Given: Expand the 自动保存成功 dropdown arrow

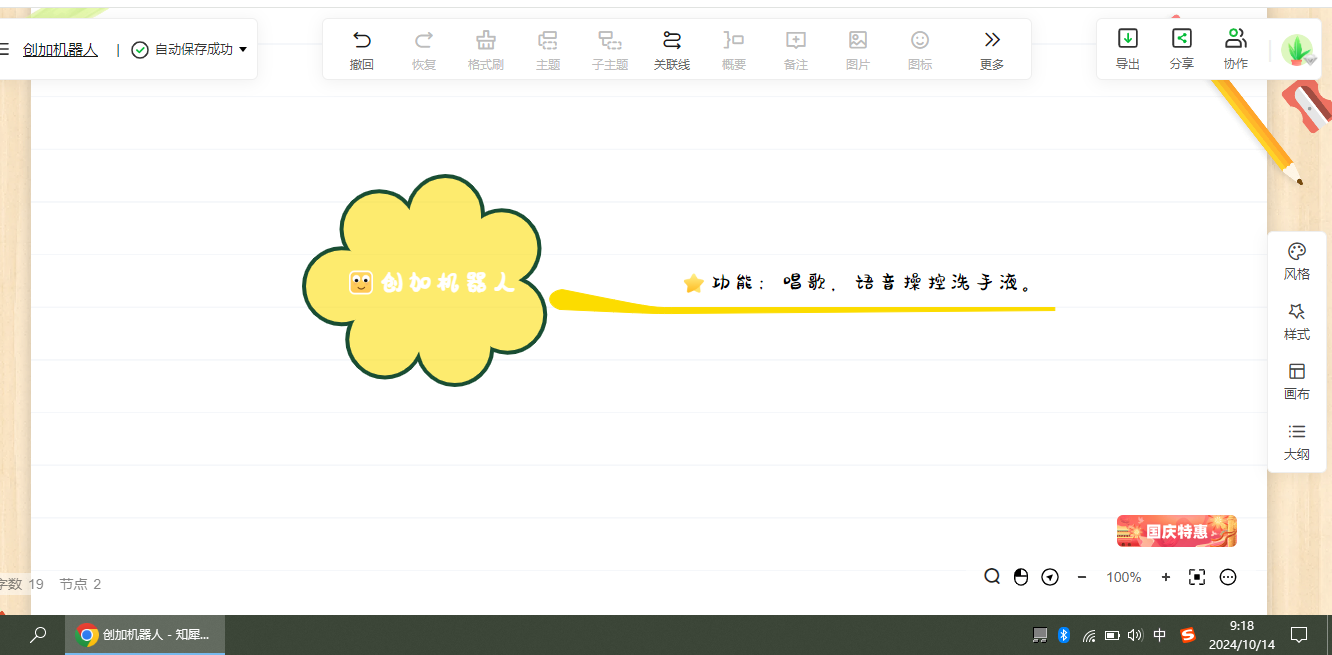Looking at the screenshot, I should [243, 49].
